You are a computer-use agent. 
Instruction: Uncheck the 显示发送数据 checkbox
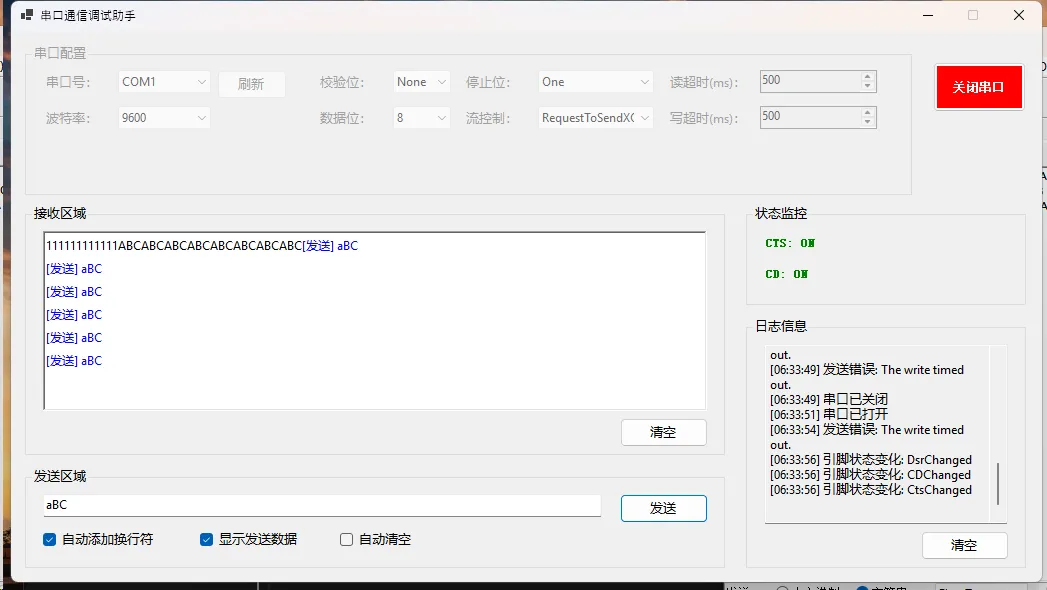coord(207,540)
